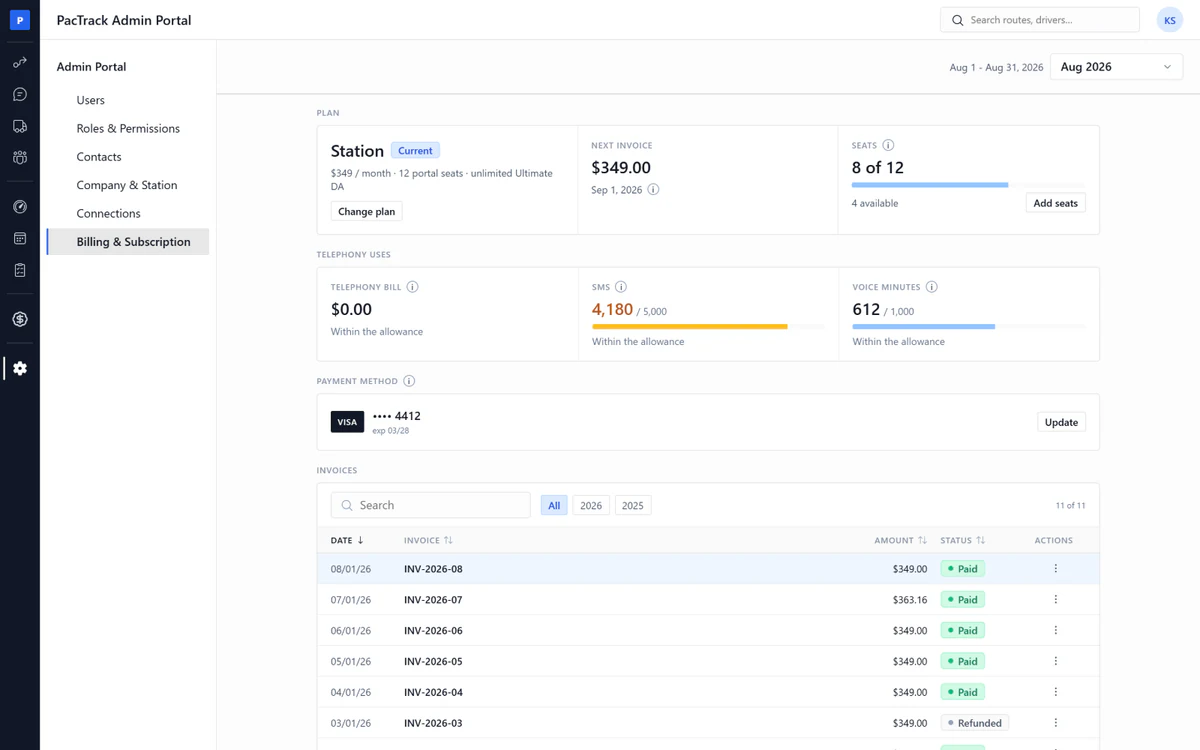The height and width of the screenshot is (750, 1200).
Task: Click the info icon beside Payment Method
Action: tap(409, 381)
